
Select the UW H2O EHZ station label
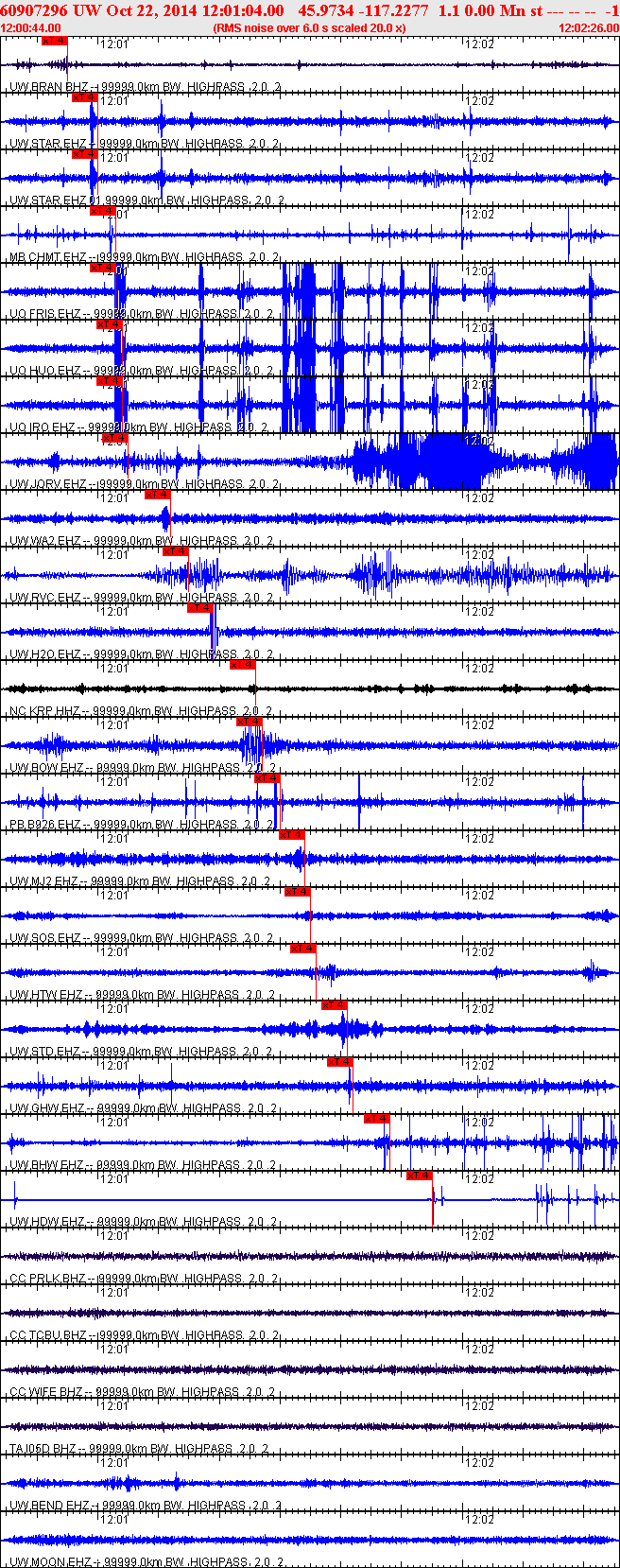click(142, 654)
